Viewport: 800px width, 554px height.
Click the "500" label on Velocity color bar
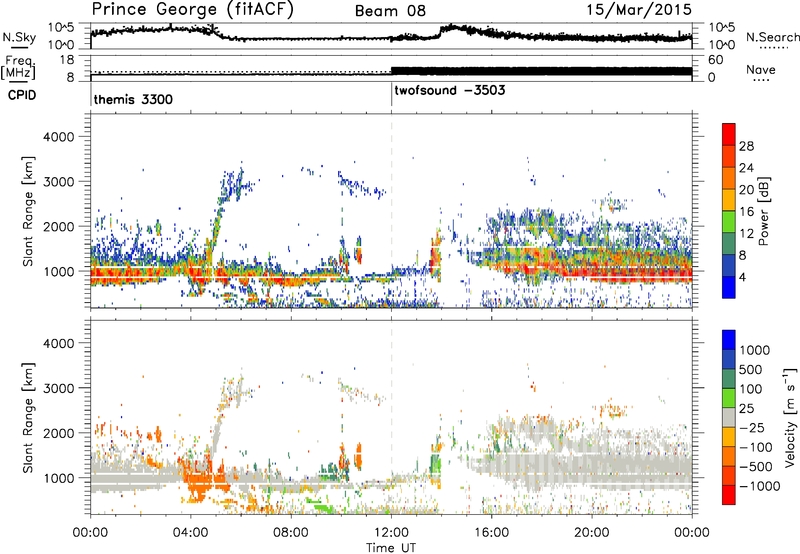point(751,370)
